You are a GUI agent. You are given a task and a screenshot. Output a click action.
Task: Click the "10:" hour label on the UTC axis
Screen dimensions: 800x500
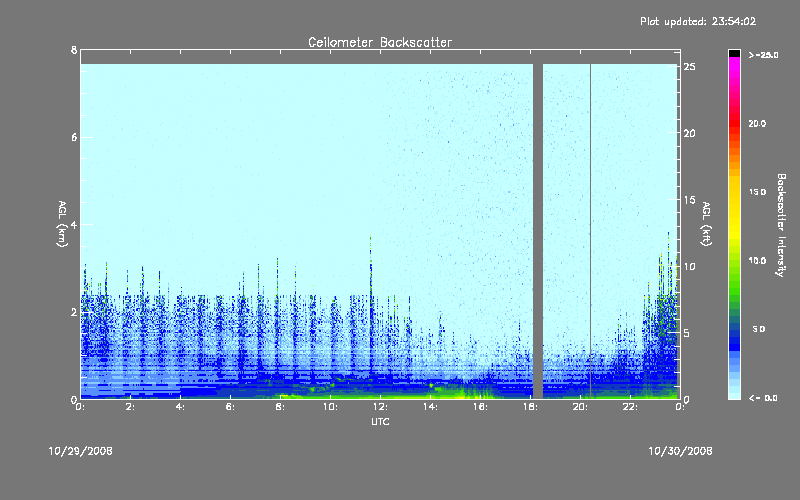pos(330,407)
